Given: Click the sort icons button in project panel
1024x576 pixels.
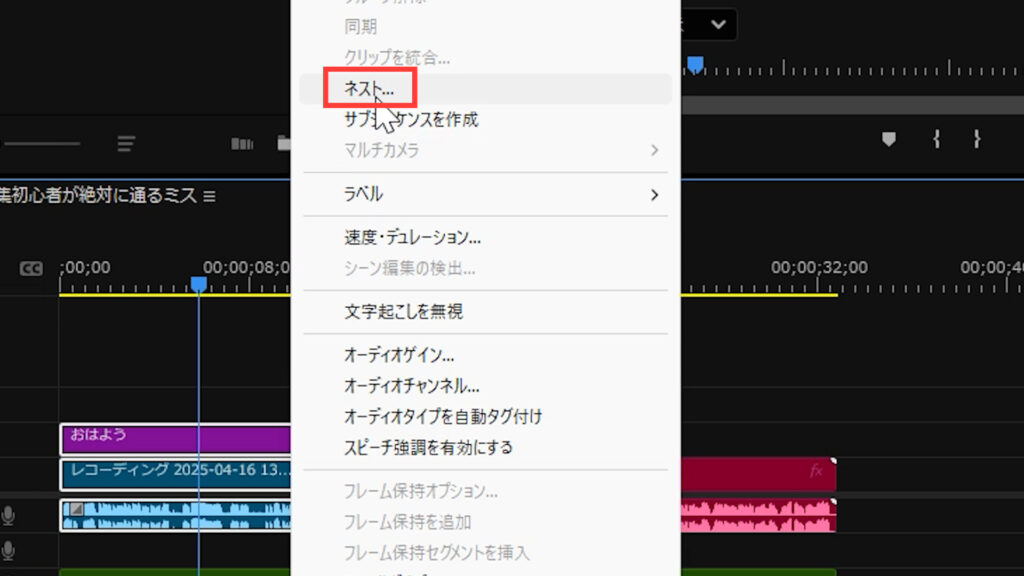Looking at the screenshot, I should coord(126,143).
